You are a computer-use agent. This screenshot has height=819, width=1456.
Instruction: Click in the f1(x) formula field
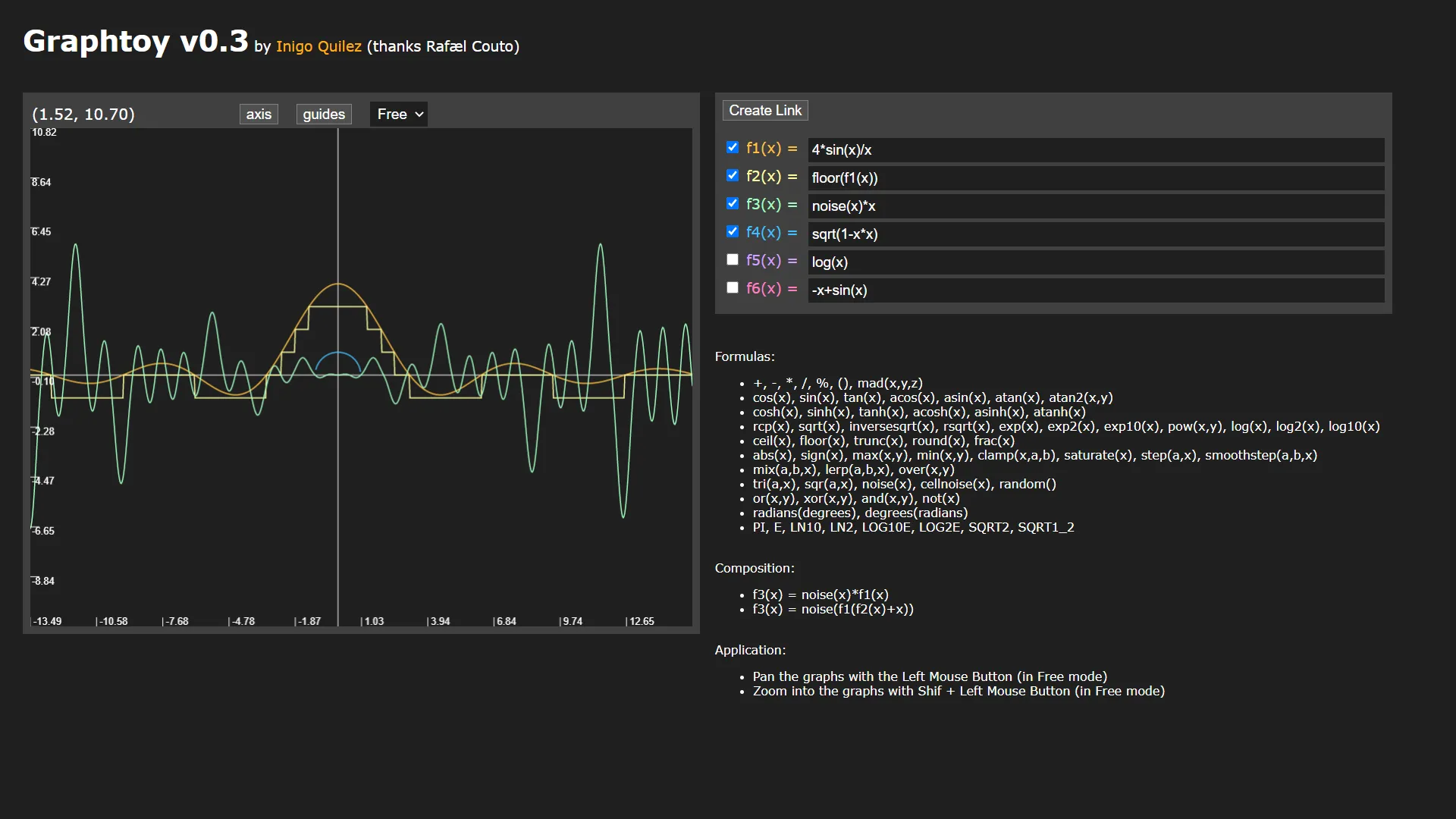coord(1096,150)
